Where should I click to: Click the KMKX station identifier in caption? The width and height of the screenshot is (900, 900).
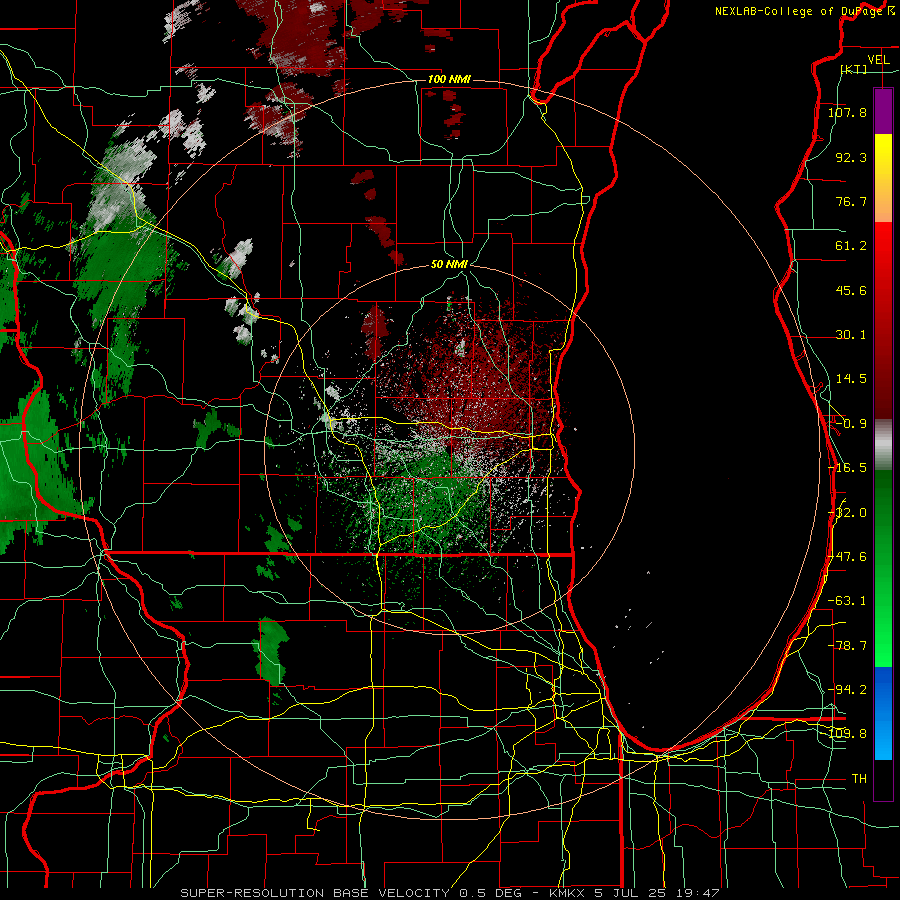(568, 893)
